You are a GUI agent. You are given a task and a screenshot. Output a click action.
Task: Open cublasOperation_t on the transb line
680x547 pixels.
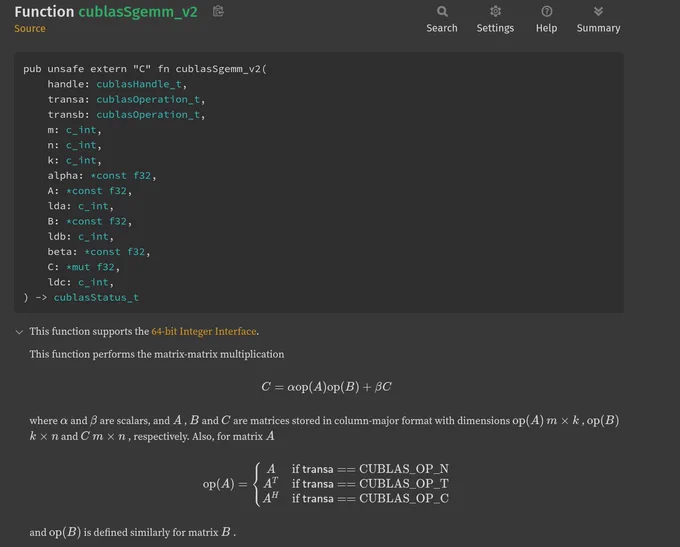click(x=148, y=115)
